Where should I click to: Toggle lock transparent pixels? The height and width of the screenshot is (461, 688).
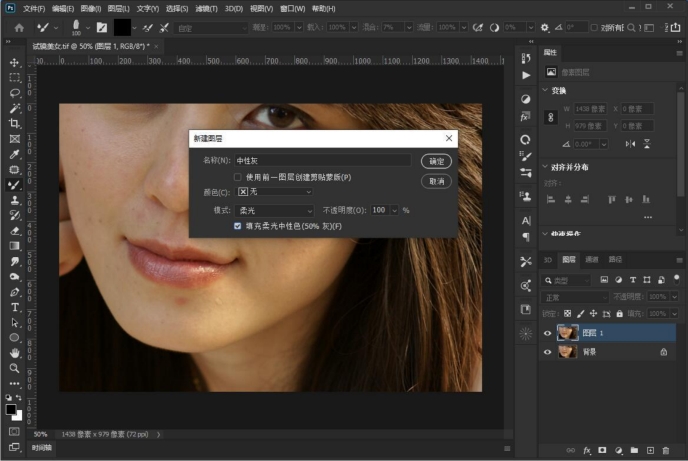(567, 314)
